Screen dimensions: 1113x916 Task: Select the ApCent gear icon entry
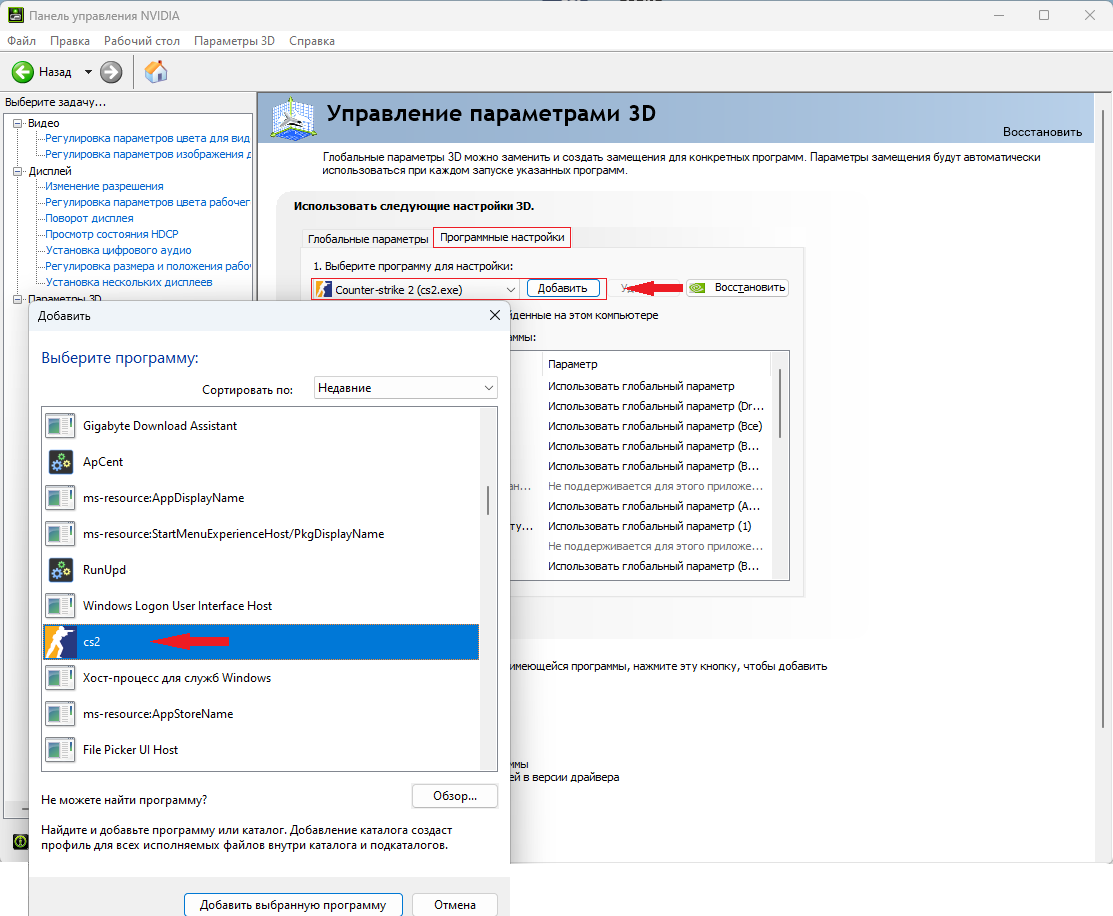point(60,462)
